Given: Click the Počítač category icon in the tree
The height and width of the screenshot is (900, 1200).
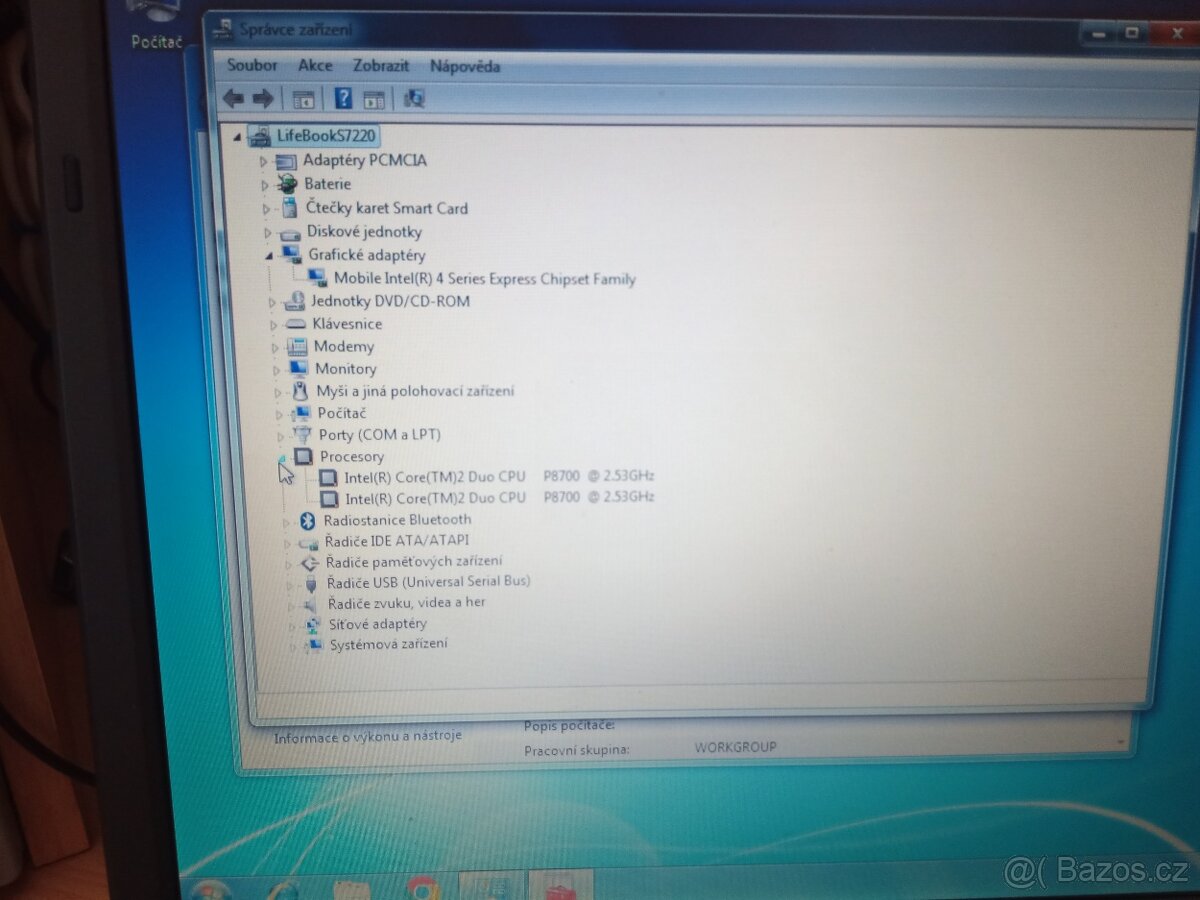Looking at the screenshot, I should 301,413.
